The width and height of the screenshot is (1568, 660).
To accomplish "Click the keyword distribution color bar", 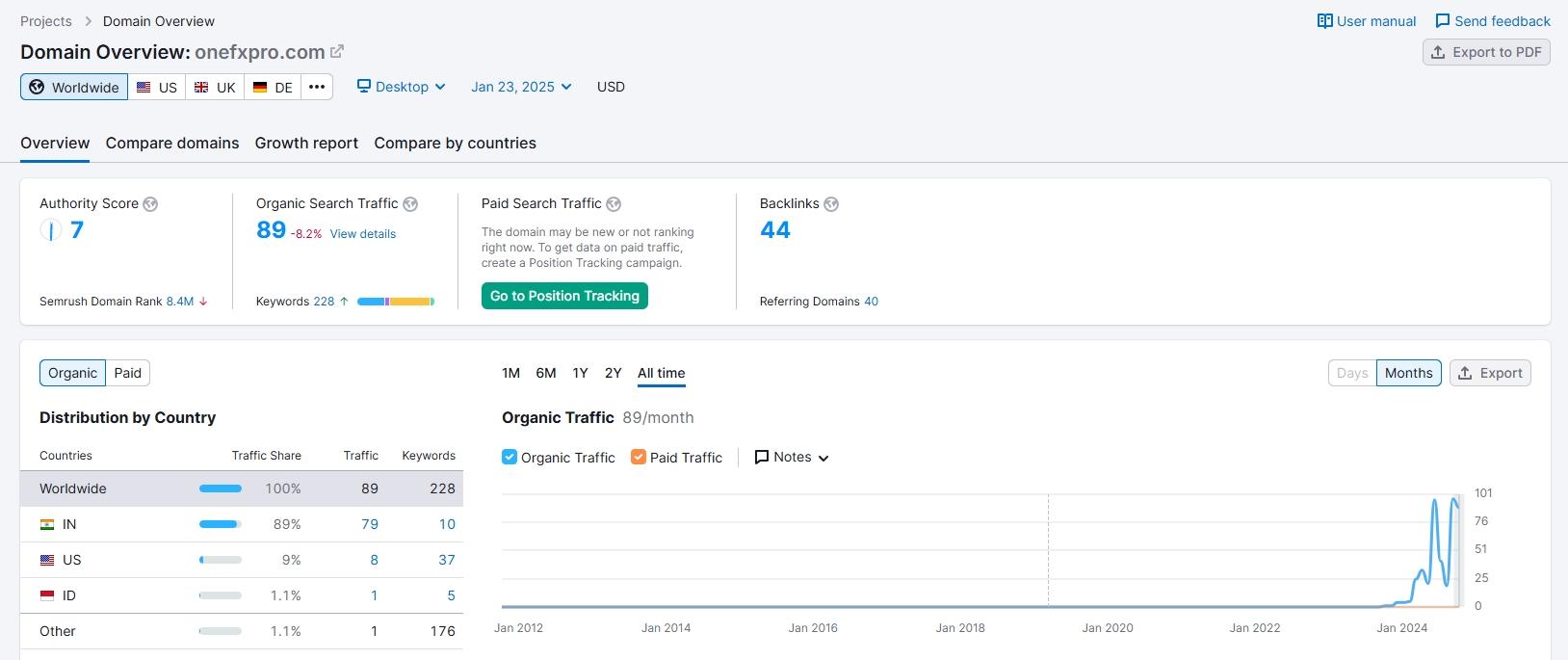I will pyautogui.click(x=396, y=302).
